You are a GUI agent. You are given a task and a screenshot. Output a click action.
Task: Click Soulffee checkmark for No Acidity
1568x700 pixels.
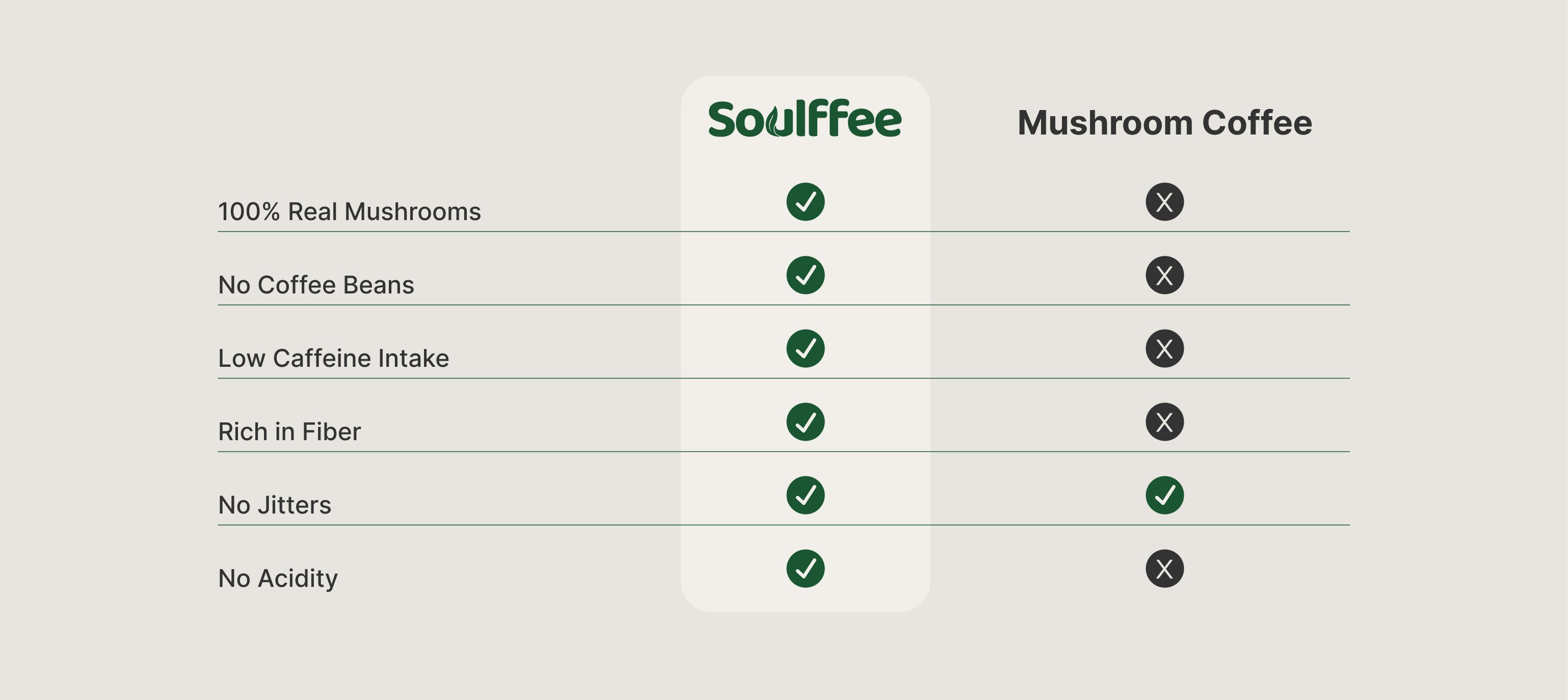[805, 569]
